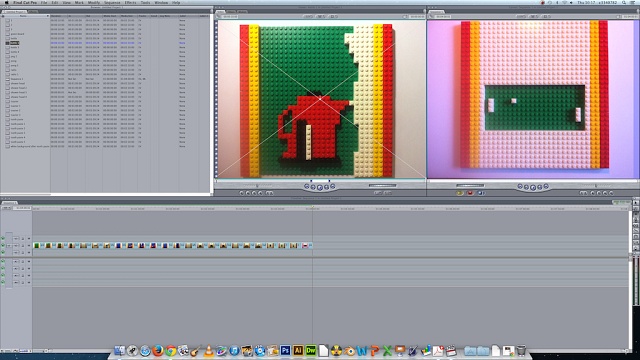Screen dimensions: 640x360
Task: Open Blender from the dock
Action: (x=349, y=351)
